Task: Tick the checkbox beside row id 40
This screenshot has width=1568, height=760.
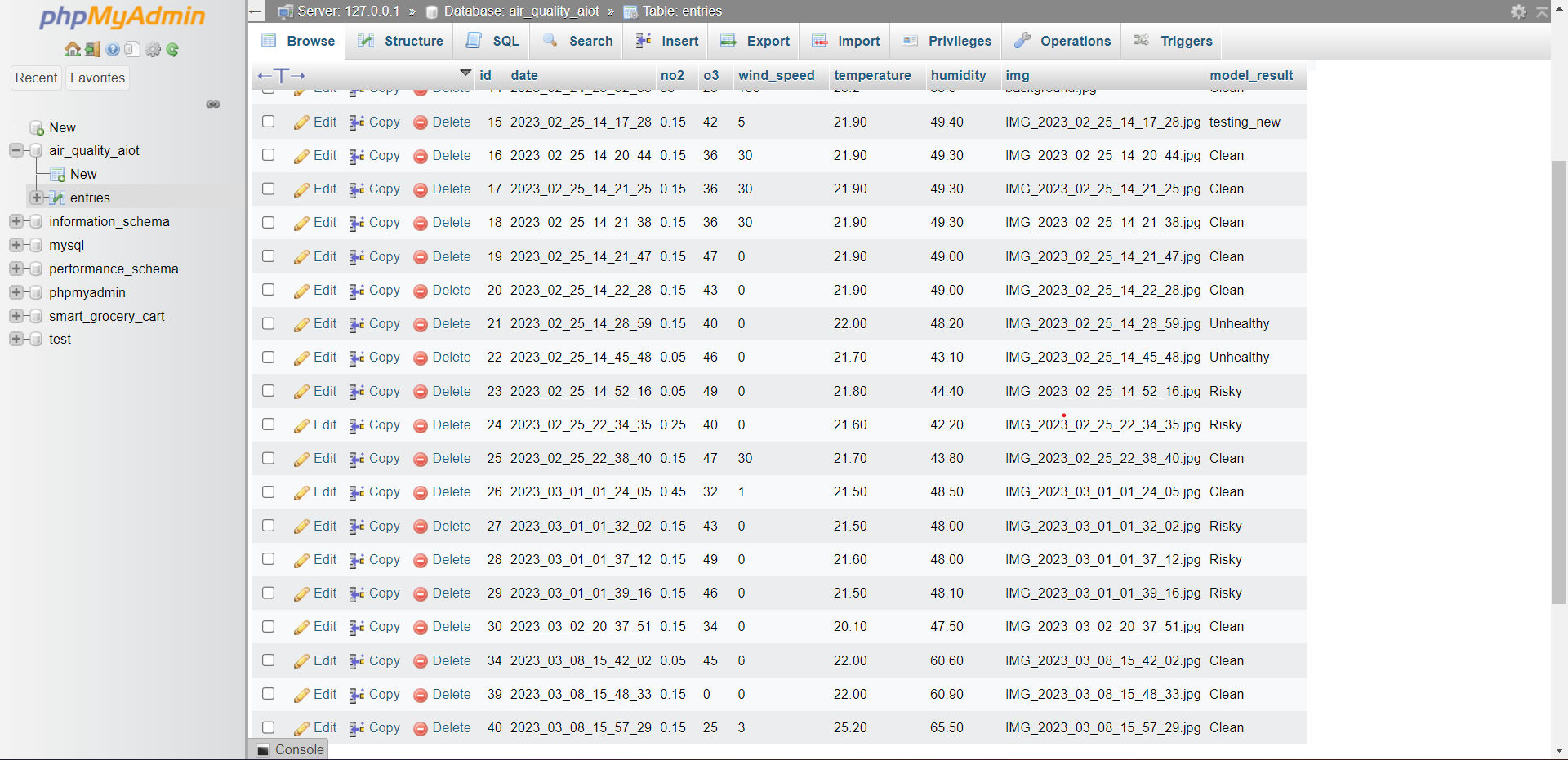Action: 268,727
